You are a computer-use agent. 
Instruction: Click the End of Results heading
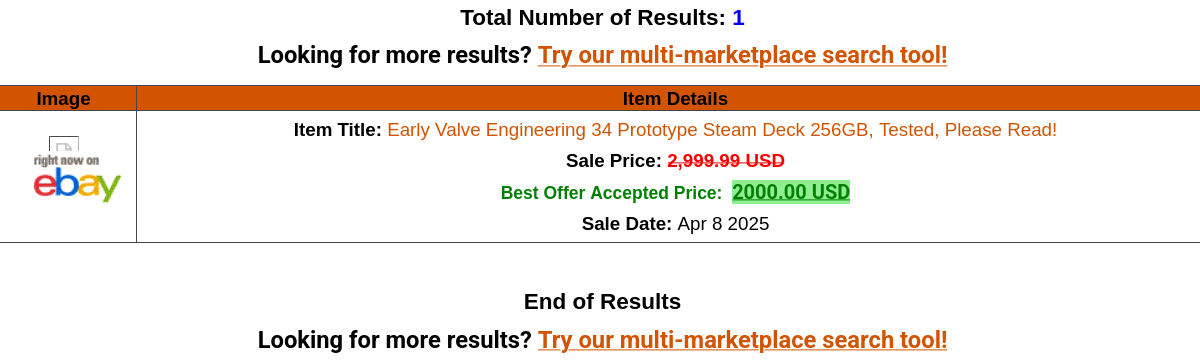click(x=602, y=302)
